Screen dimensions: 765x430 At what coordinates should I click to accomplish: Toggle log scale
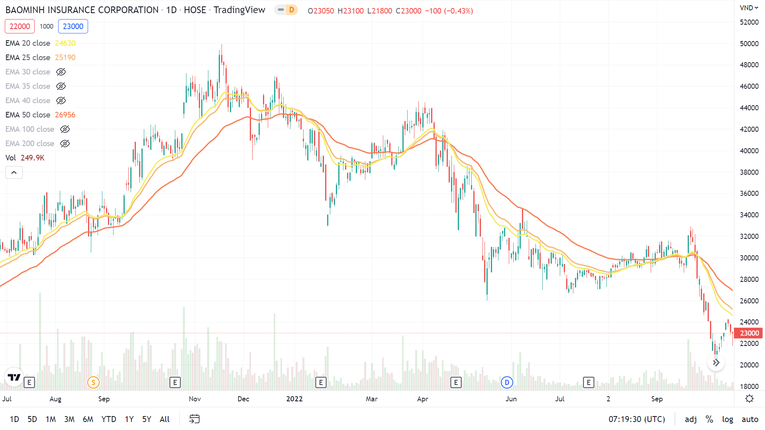pos(727,419)
